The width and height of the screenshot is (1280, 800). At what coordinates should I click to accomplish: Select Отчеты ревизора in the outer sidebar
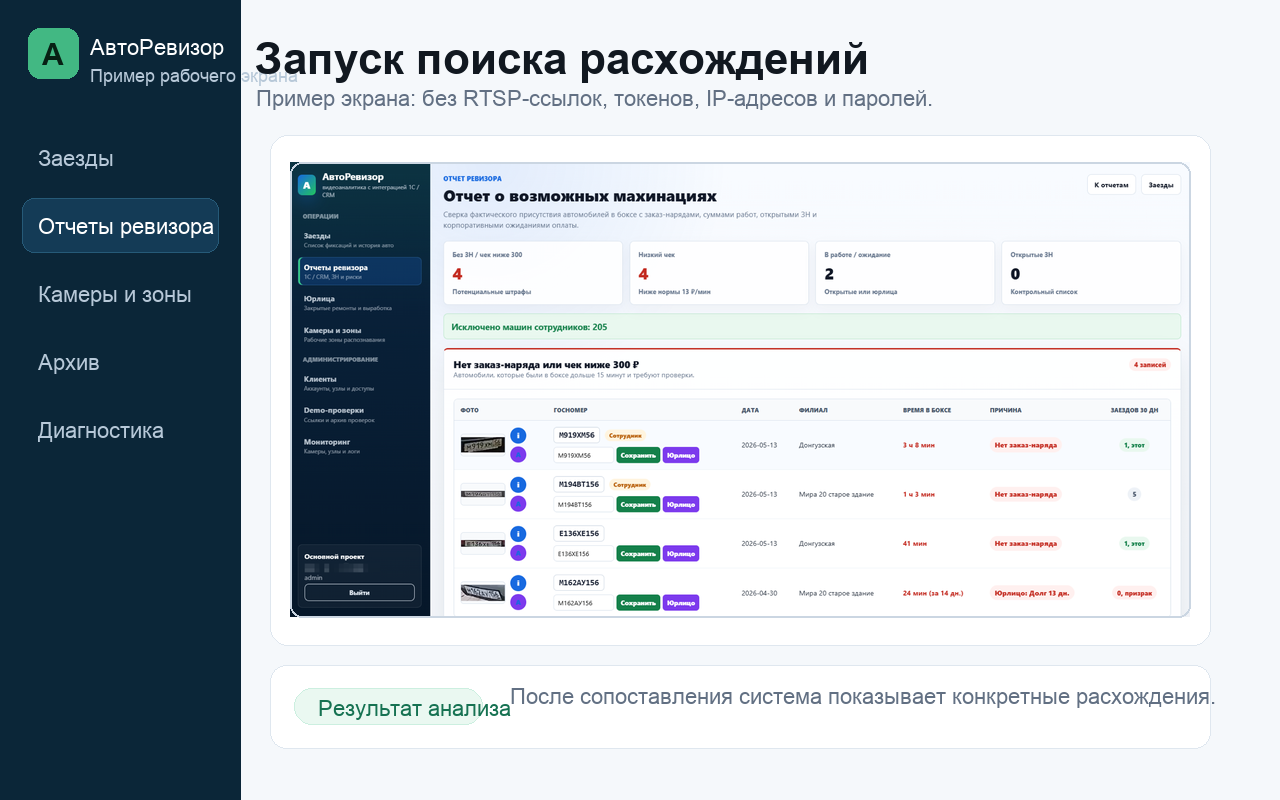click(x=120, y=226)
